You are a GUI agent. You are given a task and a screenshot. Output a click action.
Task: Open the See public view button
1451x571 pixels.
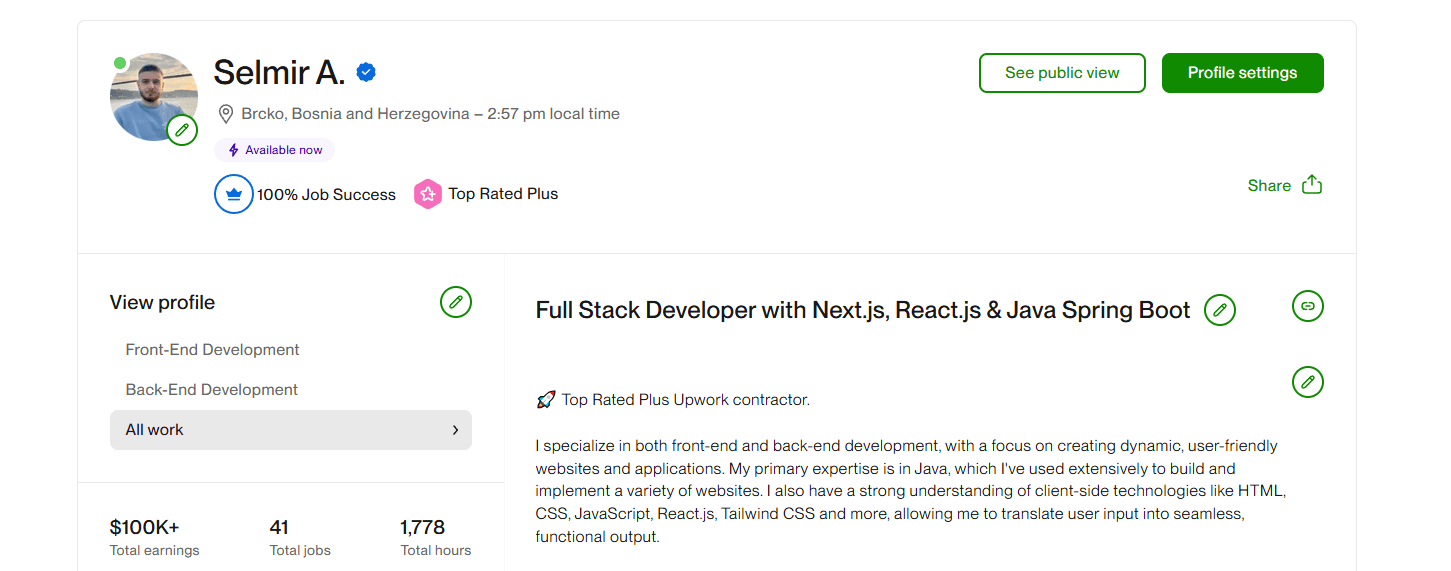pos(1062,73)
